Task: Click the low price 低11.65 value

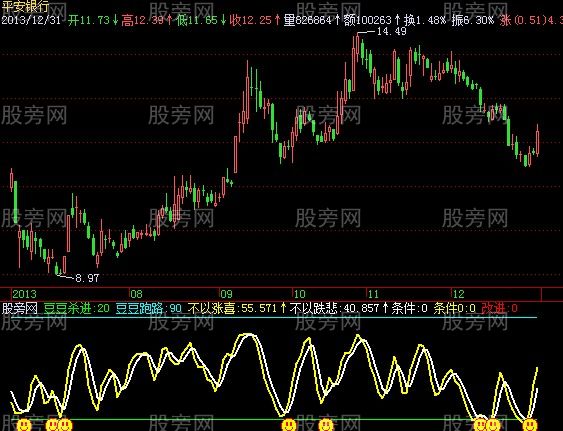Action: point(197,20)
